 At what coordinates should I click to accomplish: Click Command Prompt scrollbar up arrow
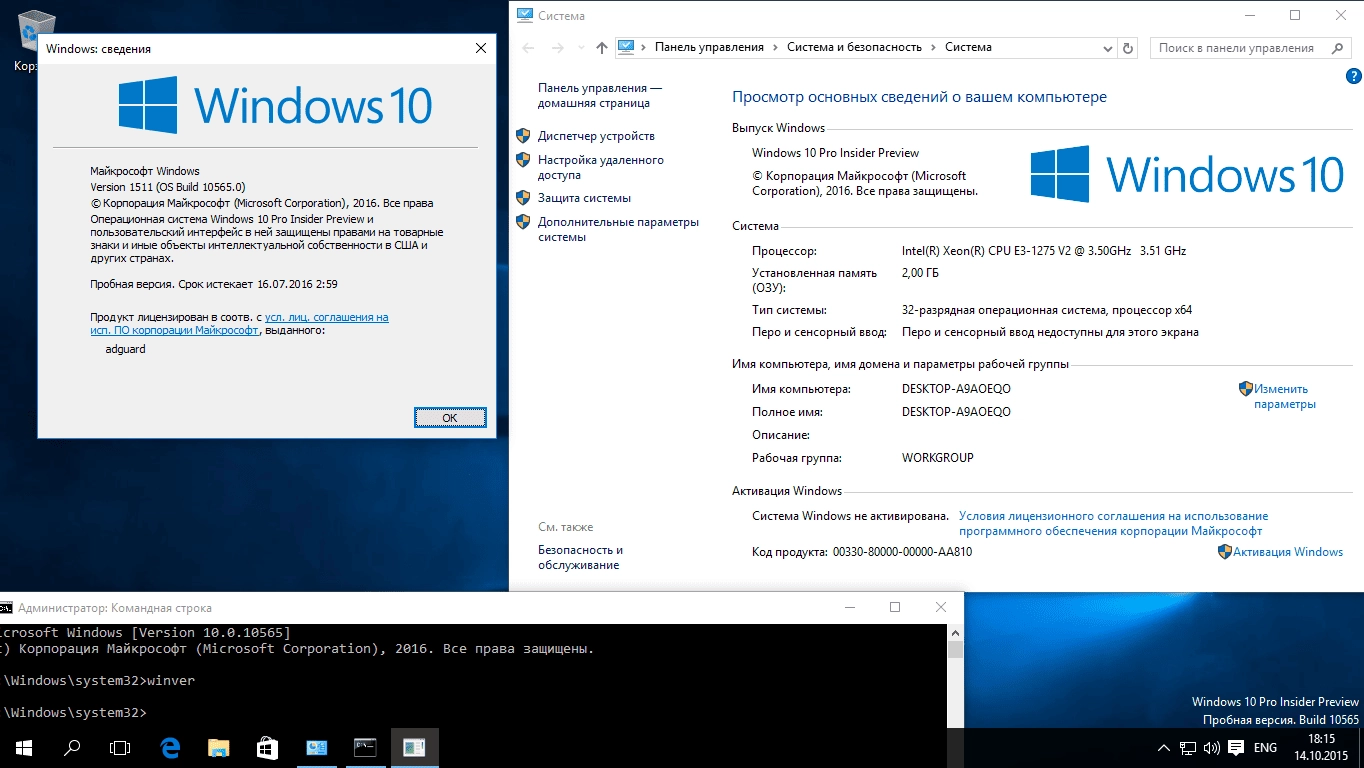click(955, 633)
